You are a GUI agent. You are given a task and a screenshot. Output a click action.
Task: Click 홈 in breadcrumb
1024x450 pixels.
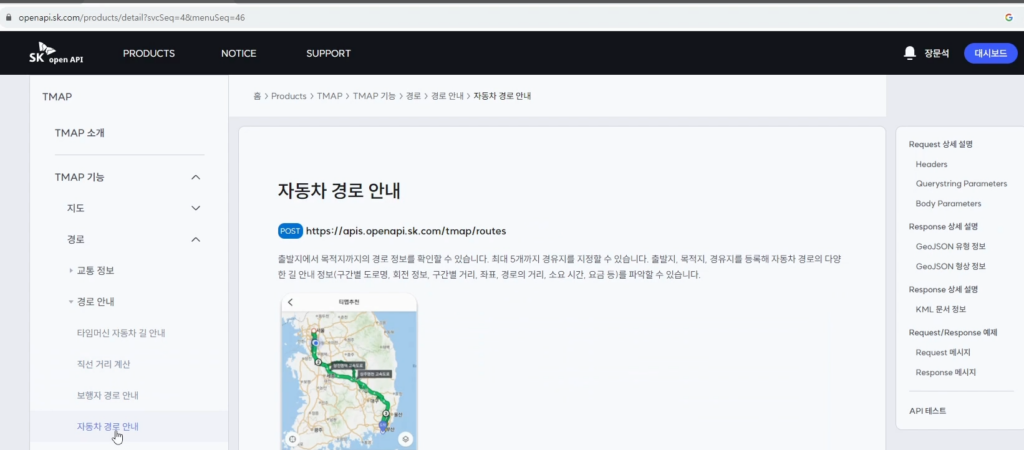pos(257,96)
